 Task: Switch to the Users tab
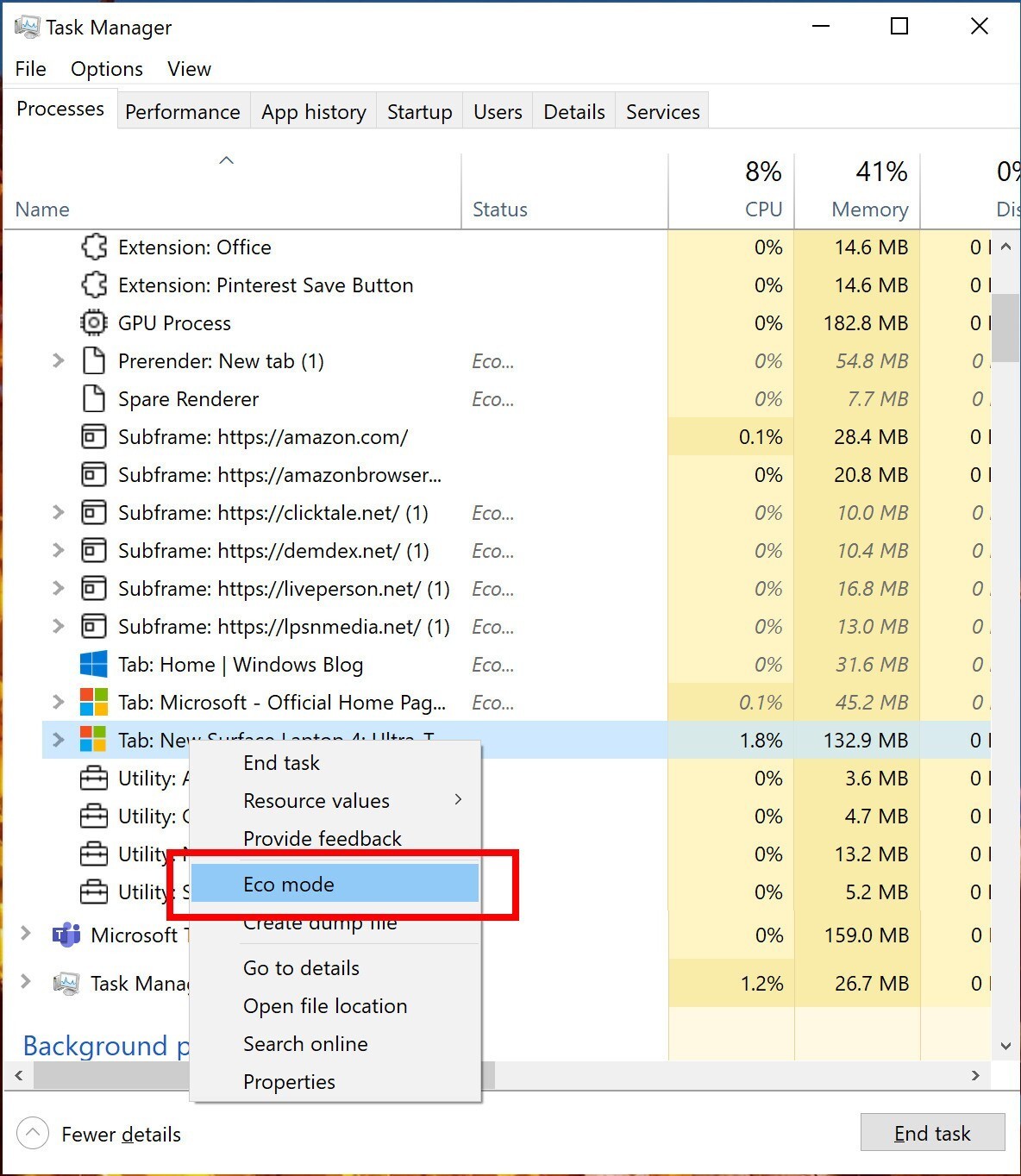coord(498,112)
